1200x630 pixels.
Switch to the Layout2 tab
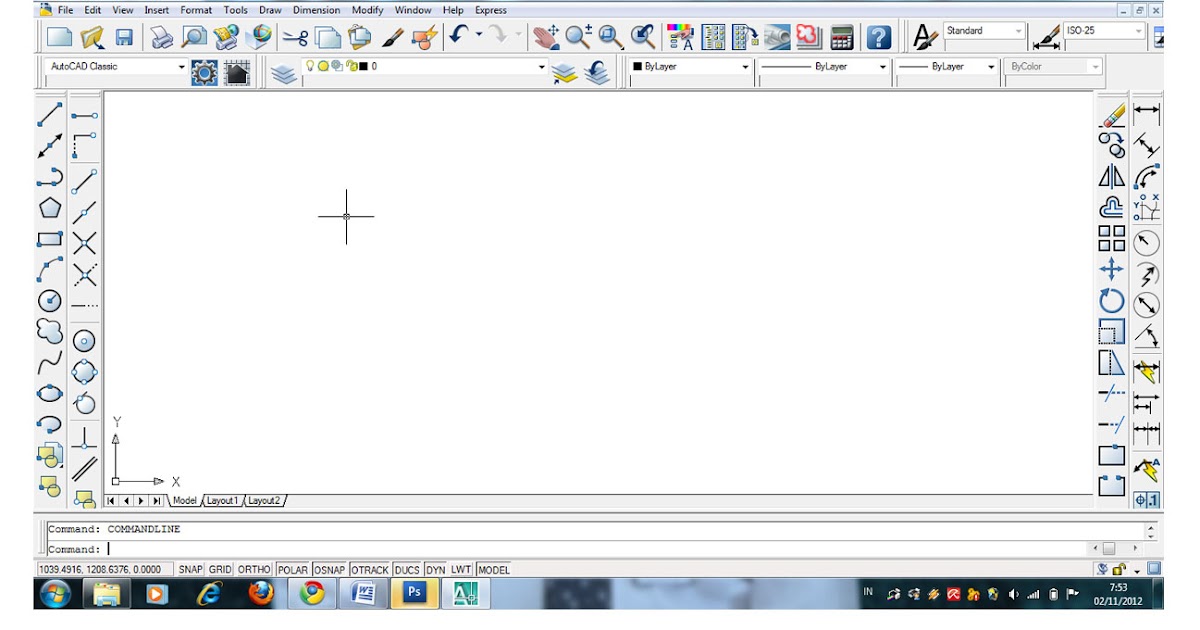pos(264,500)
